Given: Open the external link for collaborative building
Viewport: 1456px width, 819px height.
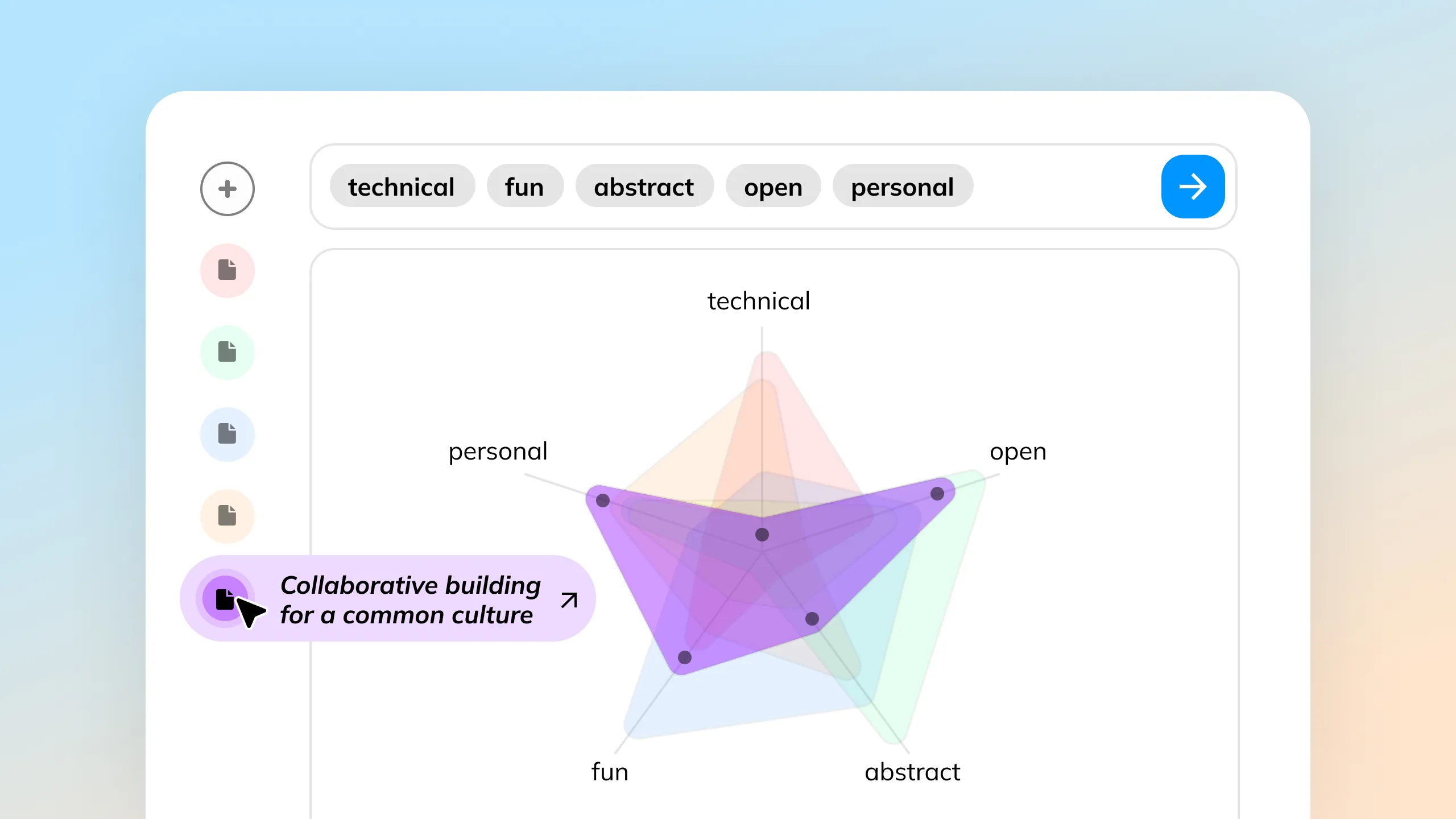Looking at the screenshot, I should [x=569, y=599].
